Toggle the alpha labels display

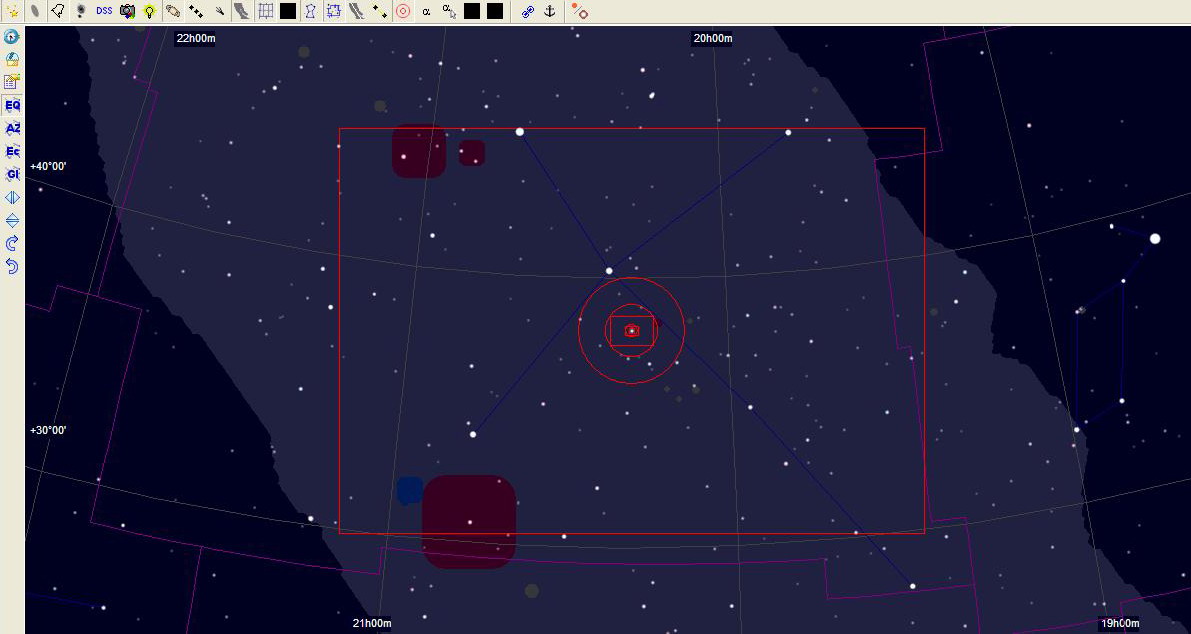click(426, 11)
